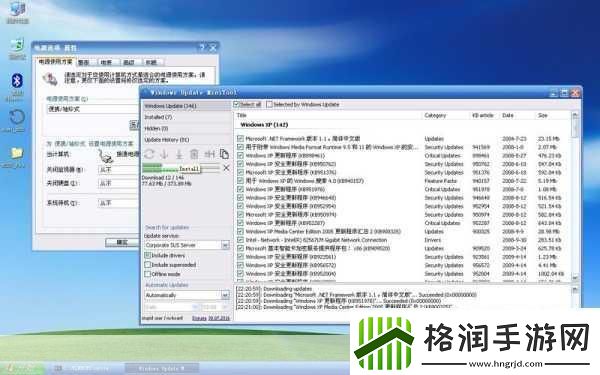Click the 确定 button in Power Options
The image size is (600, 375).
click(x=122, y=242)
